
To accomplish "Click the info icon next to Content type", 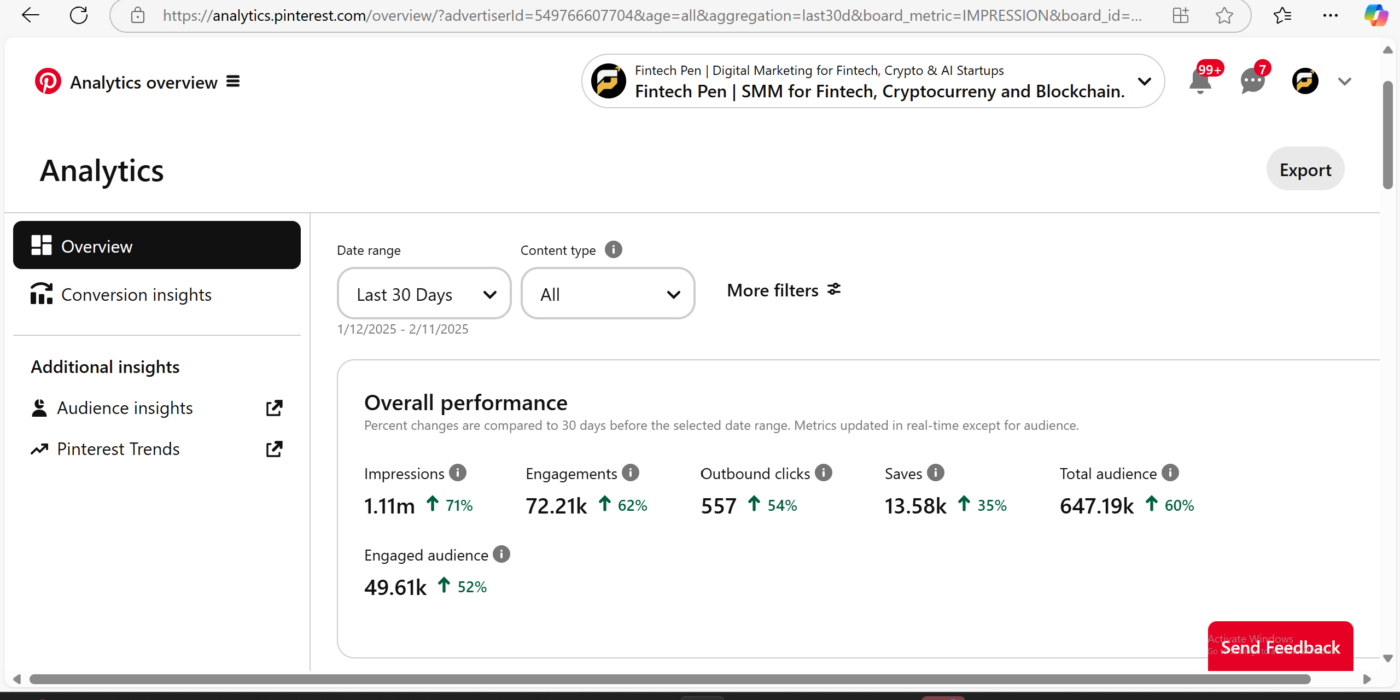I will coord(613,250).
